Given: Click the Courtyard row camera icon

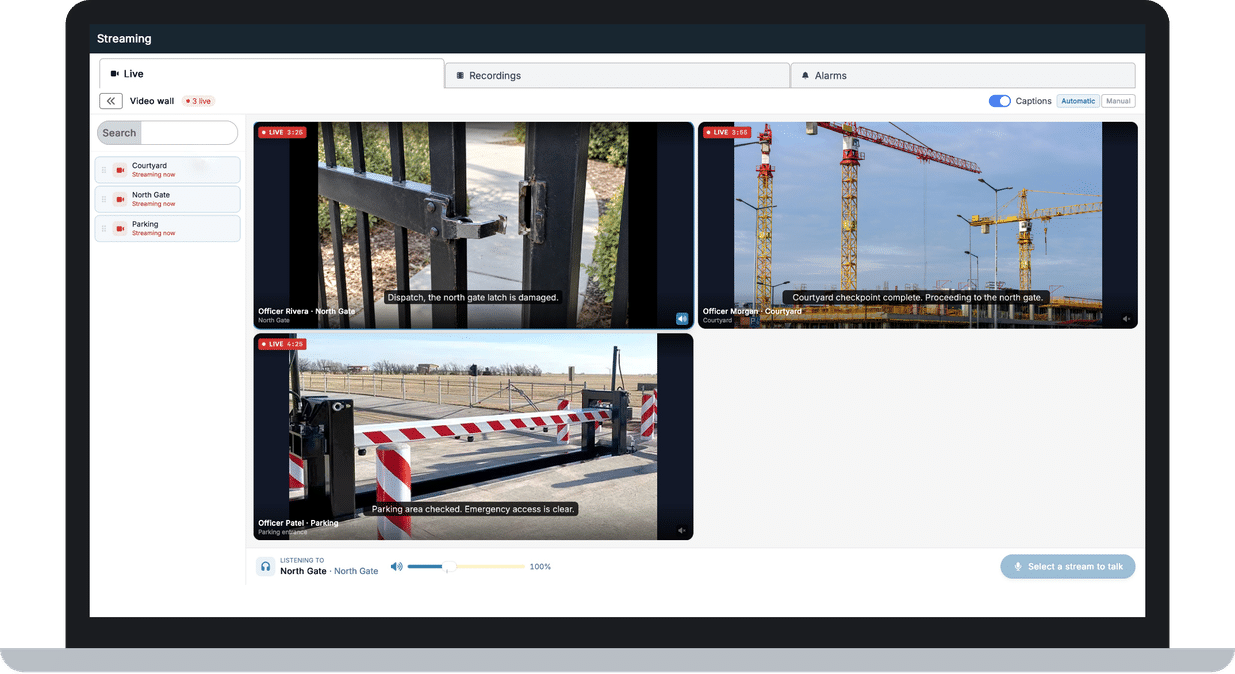Looking at the screenshot, I should pos(120,170).
